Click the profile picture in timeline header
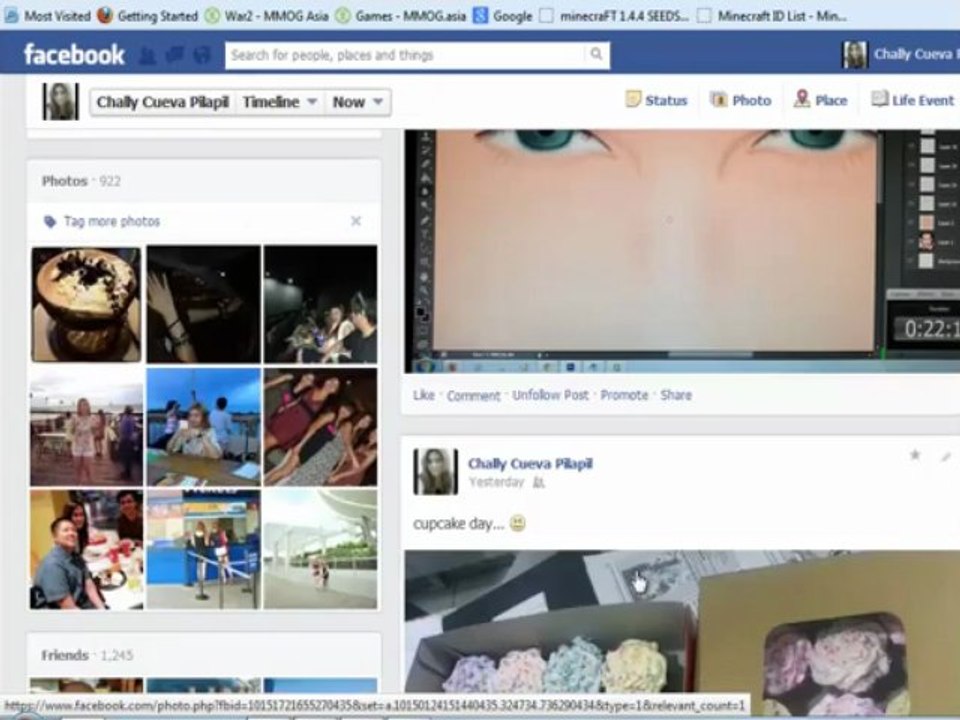The image size is (960, 720). click(x=60, y=101)
